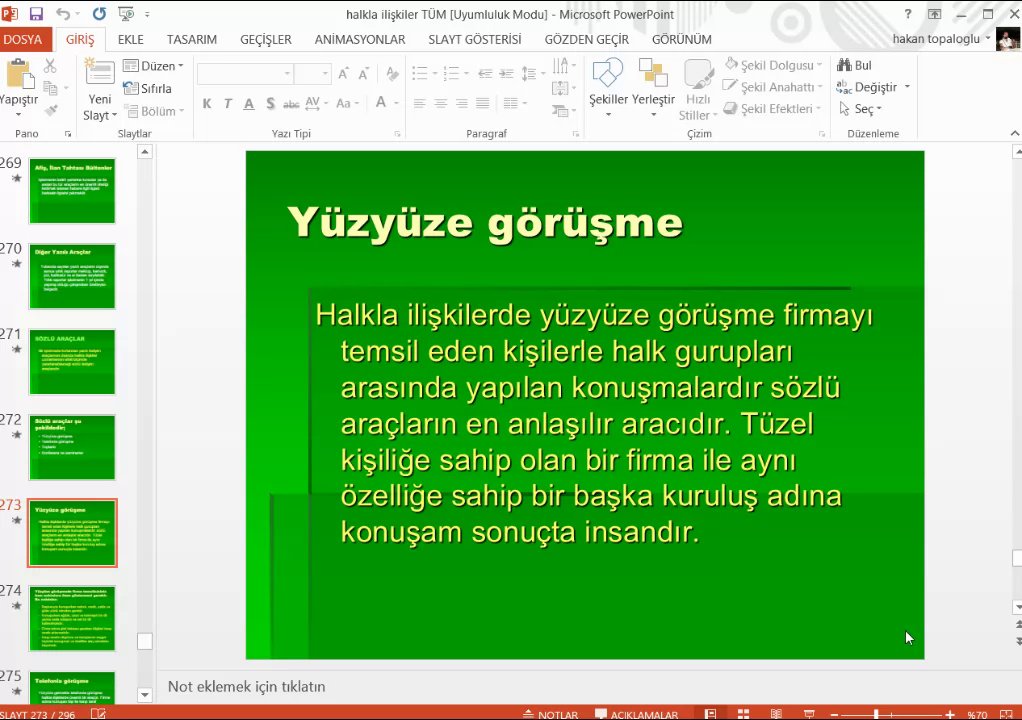Click the Cut scissors icon
Image resolution: width=1022 pixels, height=720 pixels.
pos(50,66)
